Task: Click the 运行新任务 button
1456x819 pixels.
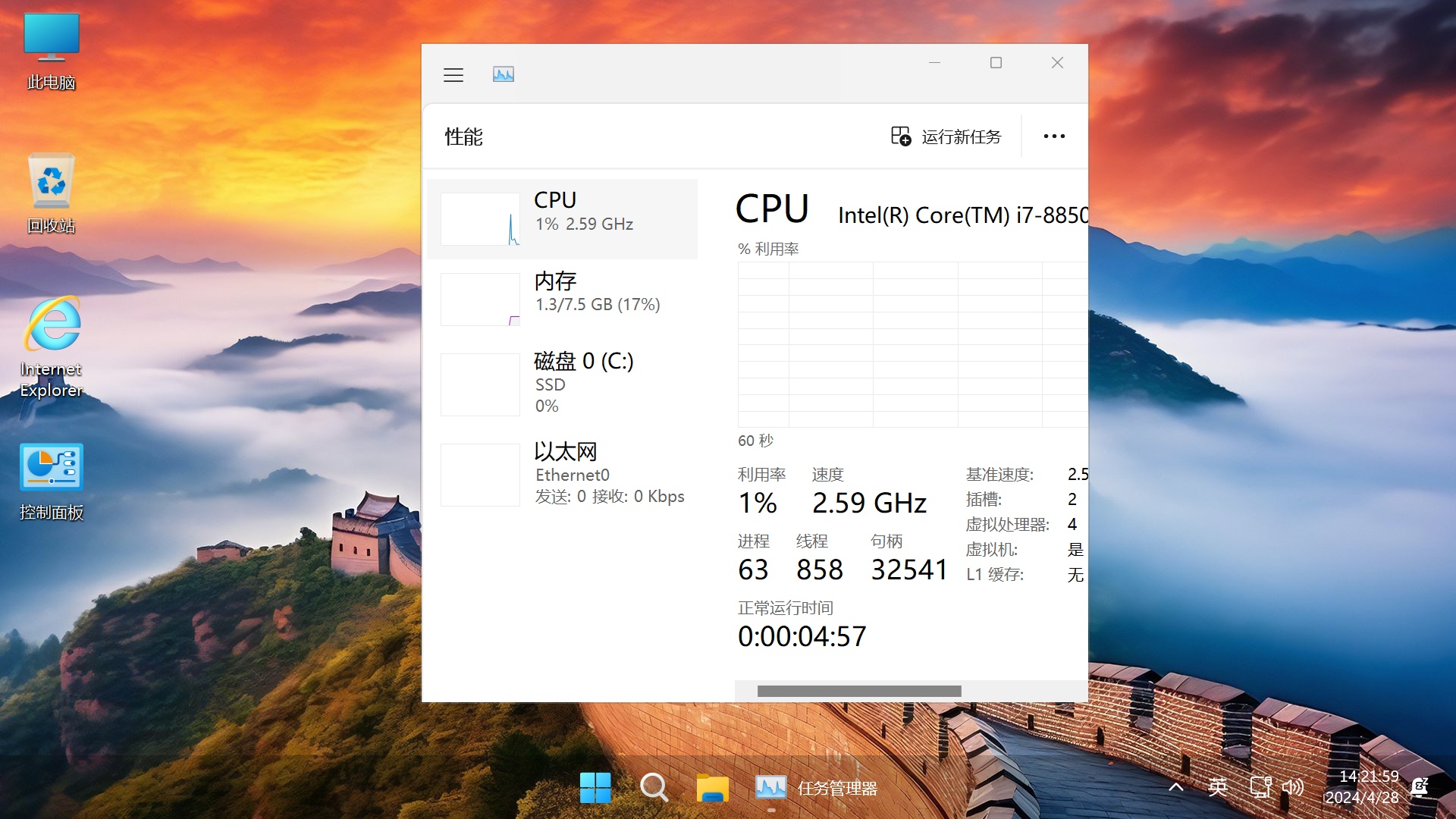Action: coord(944,136)
